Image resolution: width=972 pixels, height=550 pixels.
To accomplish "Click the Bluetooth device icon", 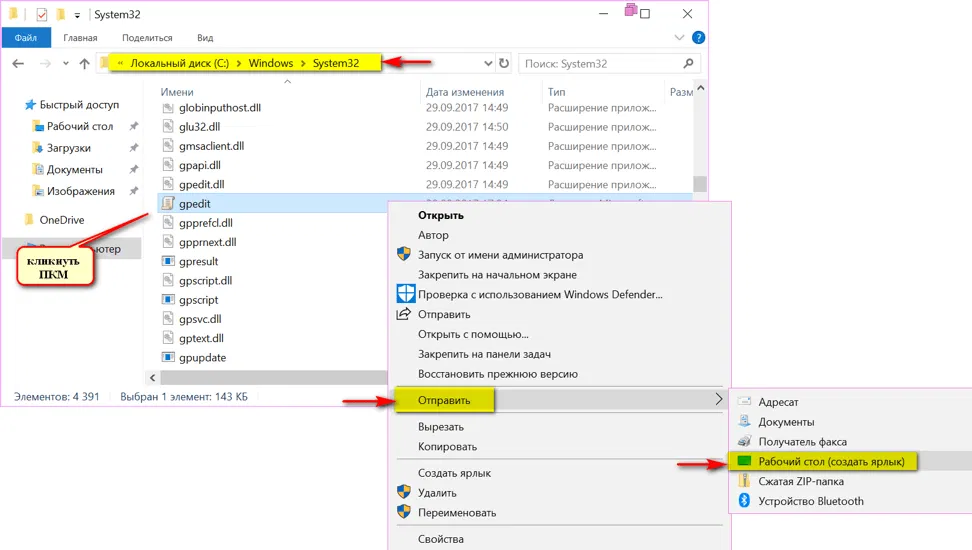I will pyautogui.click(x=744, y=500).
